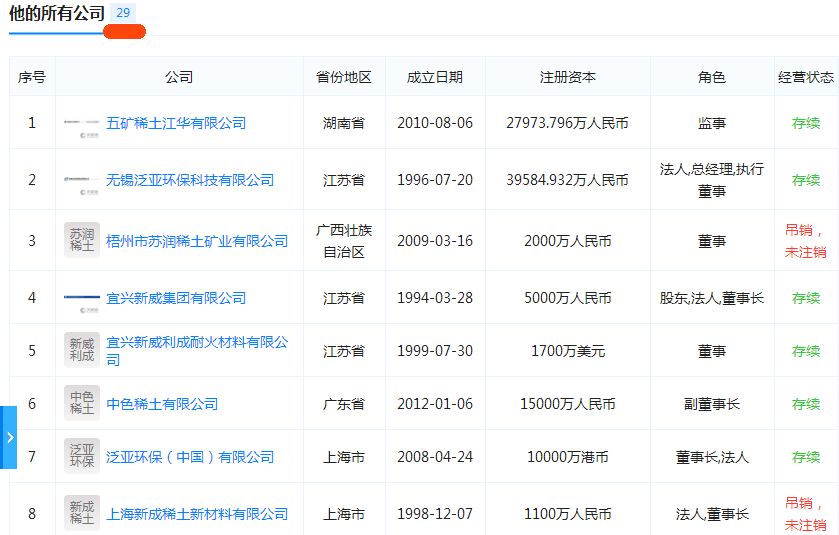The image size is (839, 535).
Task: Click 吊销，未注销 status for 上海新成稀土新材料
Action: [x=806, y=514]
